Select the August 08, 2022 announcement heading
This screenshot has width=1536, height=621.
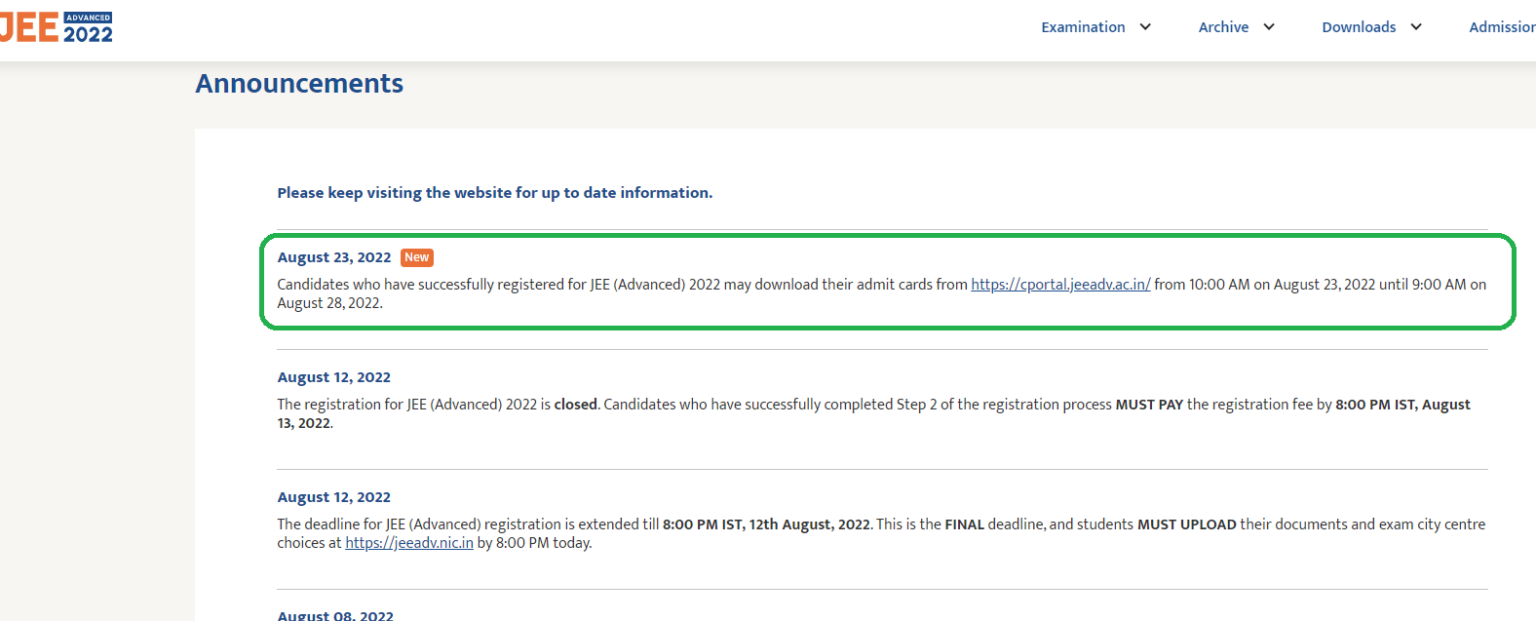334,614
